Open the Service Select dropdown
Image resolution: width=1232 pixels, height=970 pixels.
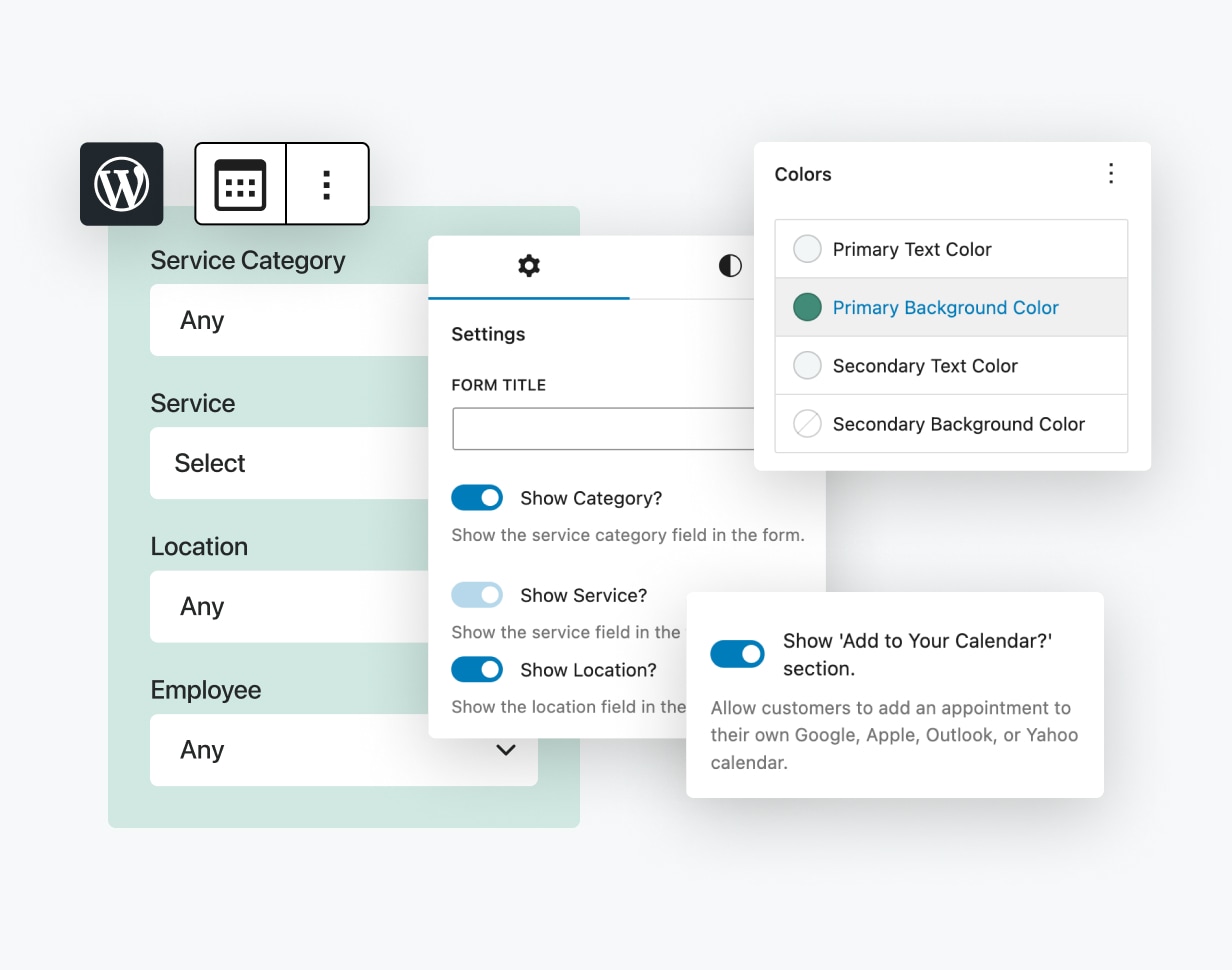coord(290,463)
